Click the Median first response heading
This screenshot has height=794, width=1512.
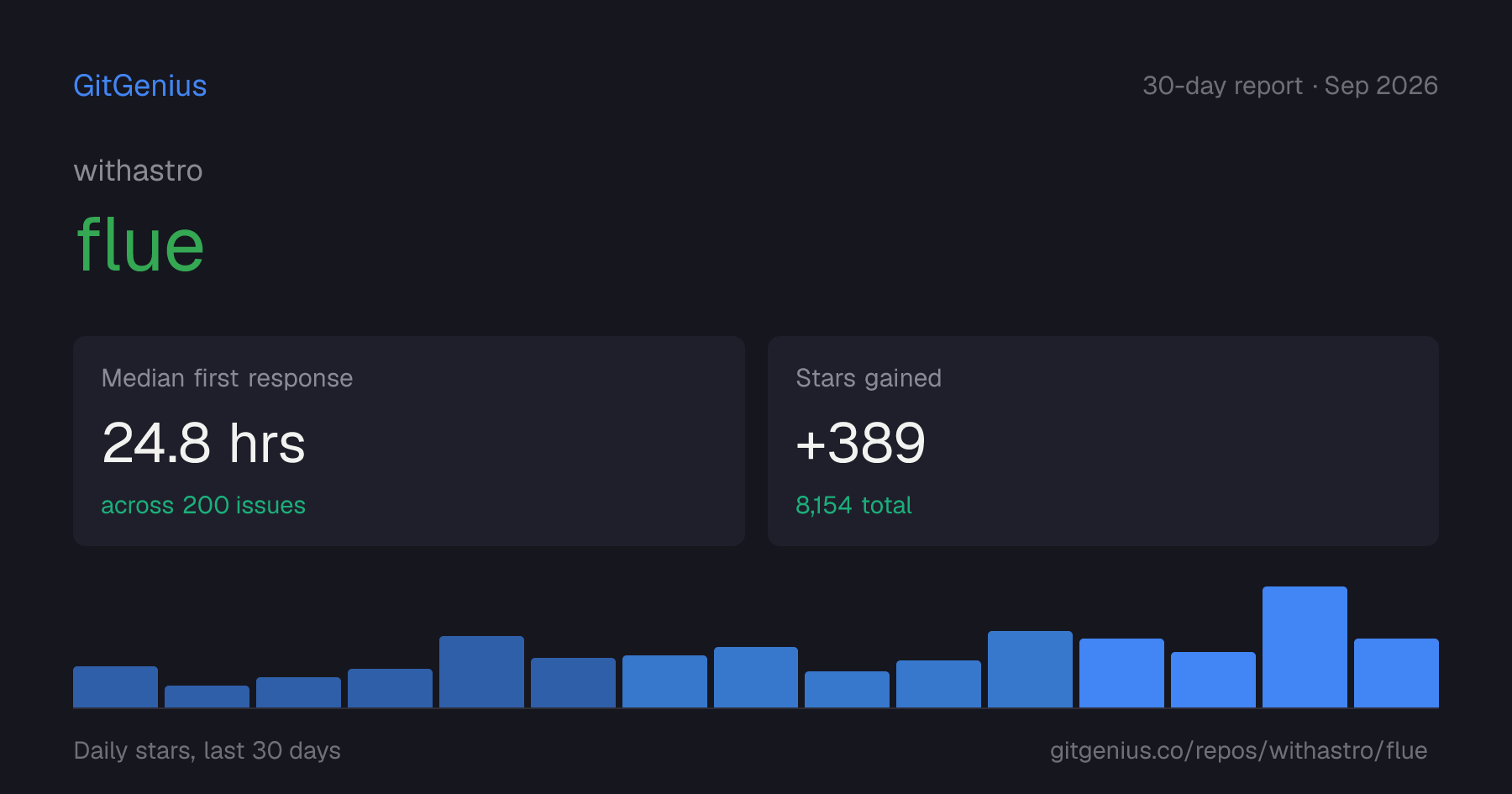coord(227,378)
